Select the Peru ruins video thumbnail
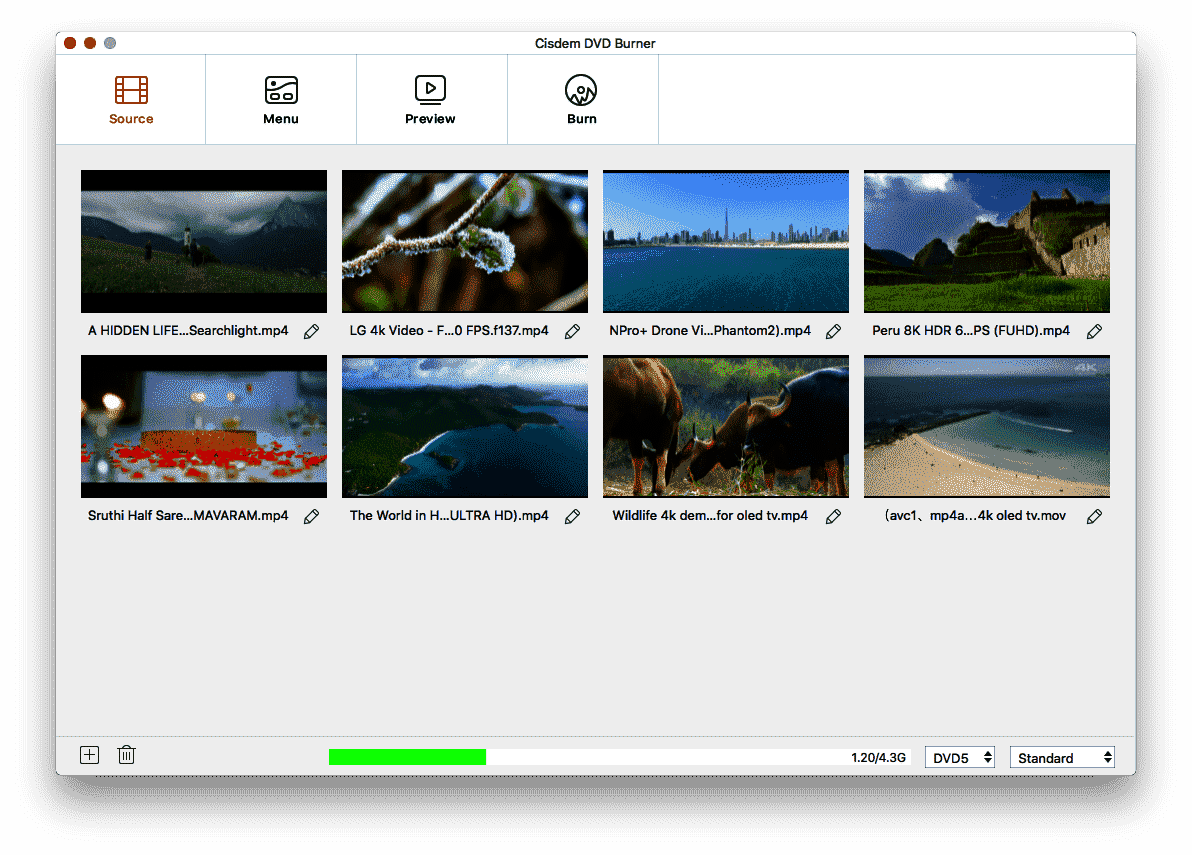Viewport: 1192px width, 855px height. [x=987, y=242]
